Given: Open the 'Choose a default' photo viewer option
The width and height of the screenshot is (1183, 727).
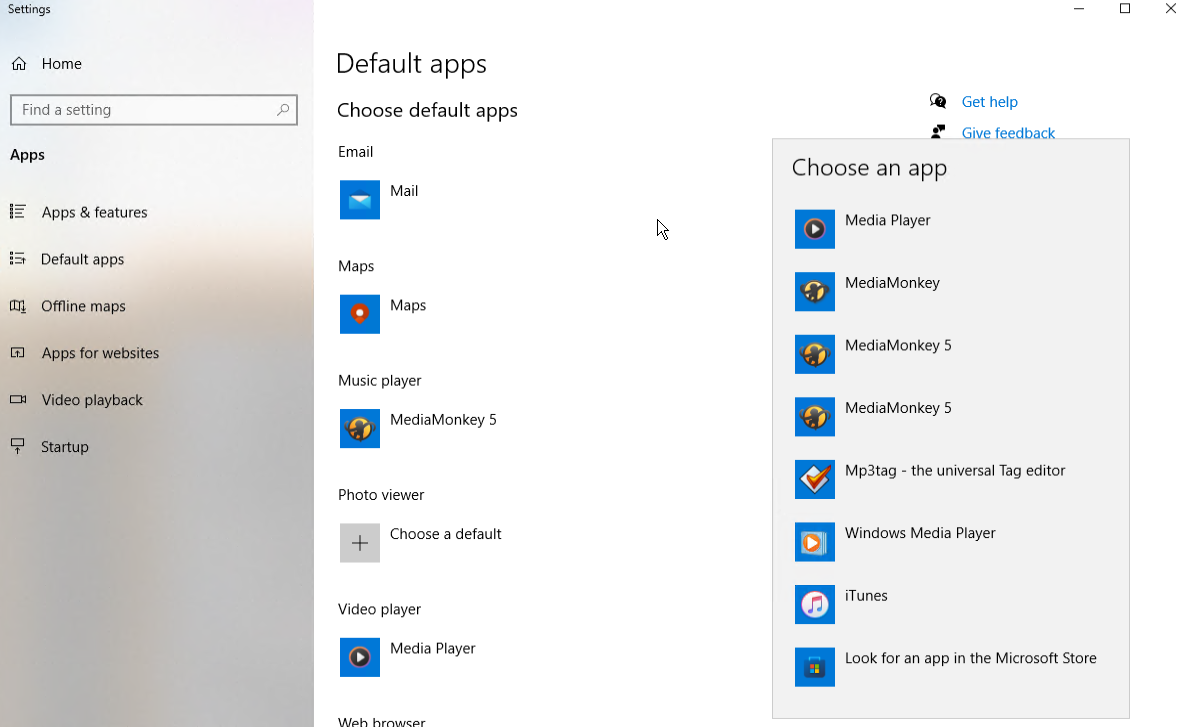Looking at the screenshot, I should (445, 534).
